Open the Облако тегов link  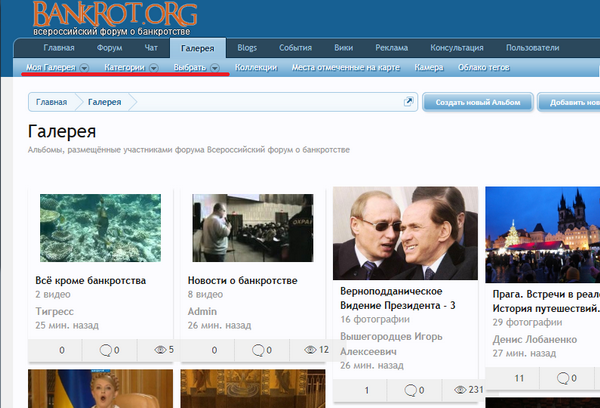click(485, 68)
